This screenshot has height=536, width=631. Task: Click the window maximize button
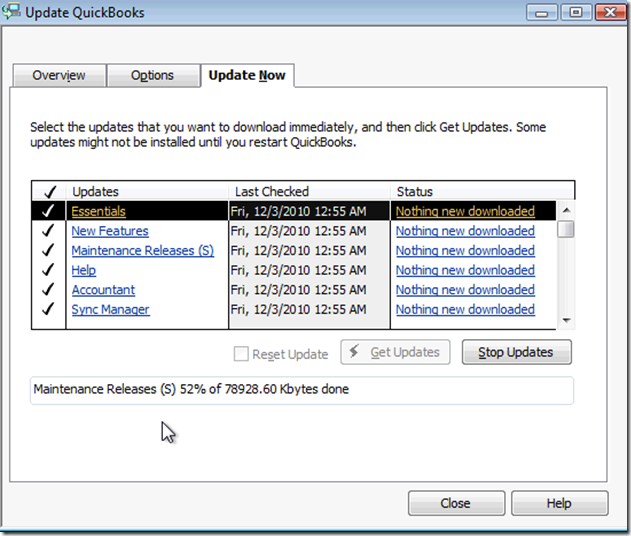(x=576, y=12)
